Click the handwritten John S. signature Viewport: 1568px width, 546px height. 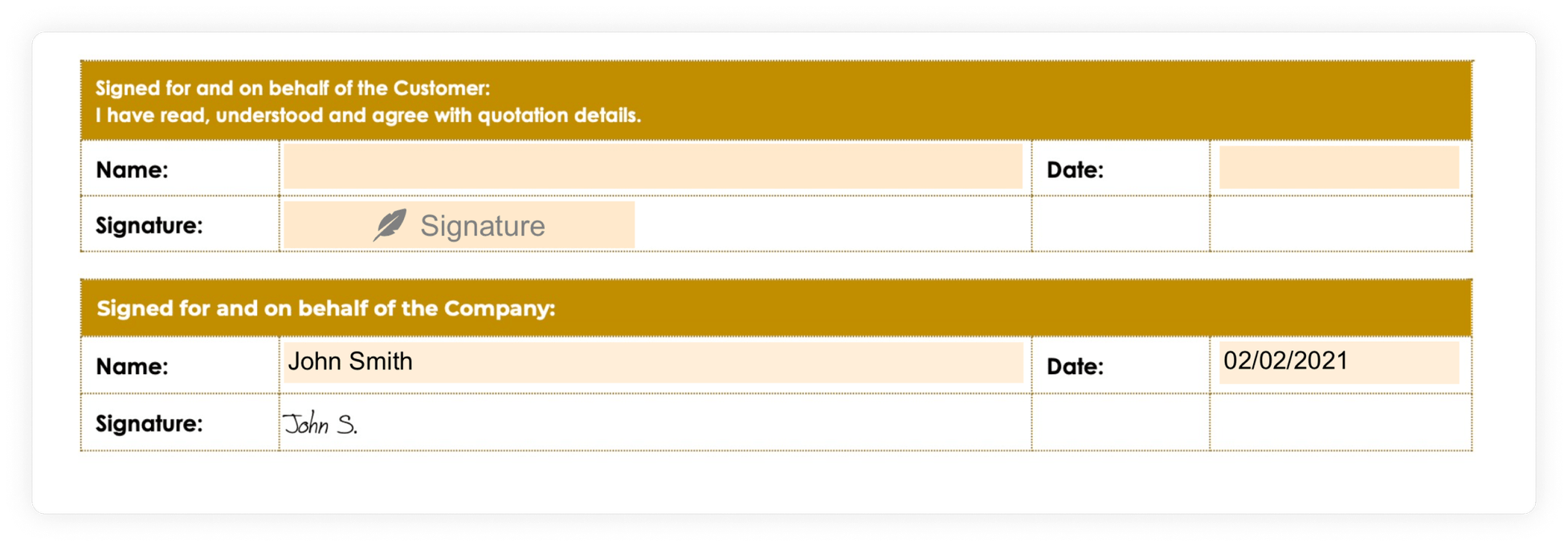[321, 423]
